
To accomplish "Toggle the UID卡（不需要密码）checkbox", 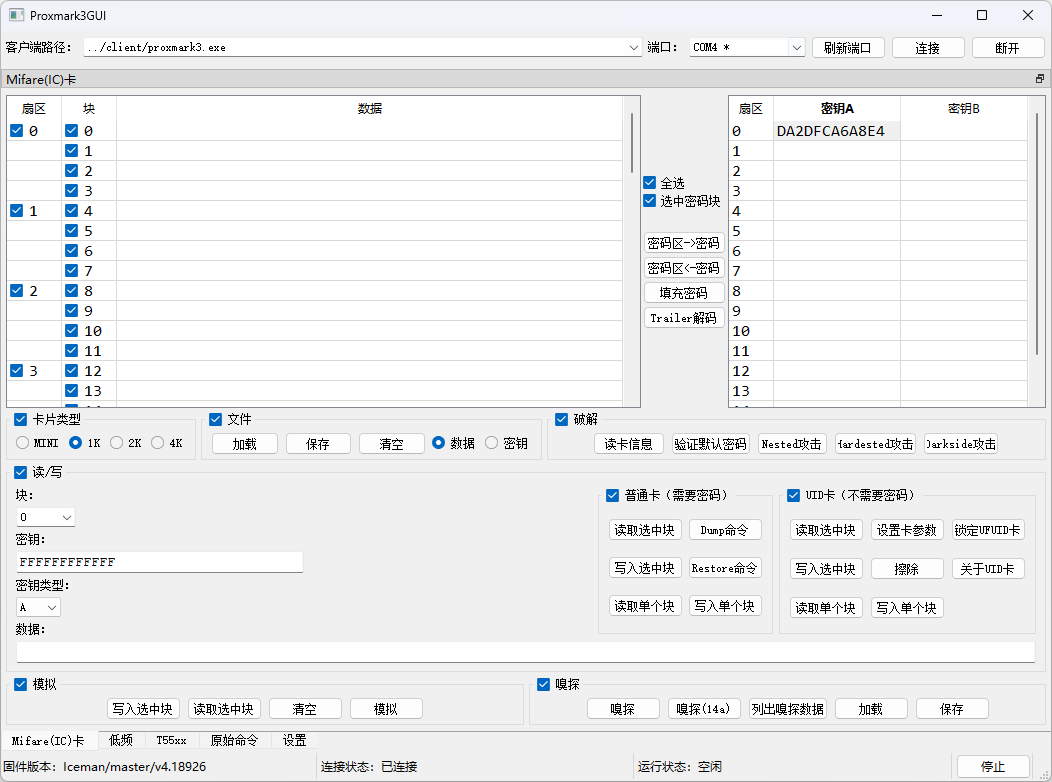I will pos(794,495).
